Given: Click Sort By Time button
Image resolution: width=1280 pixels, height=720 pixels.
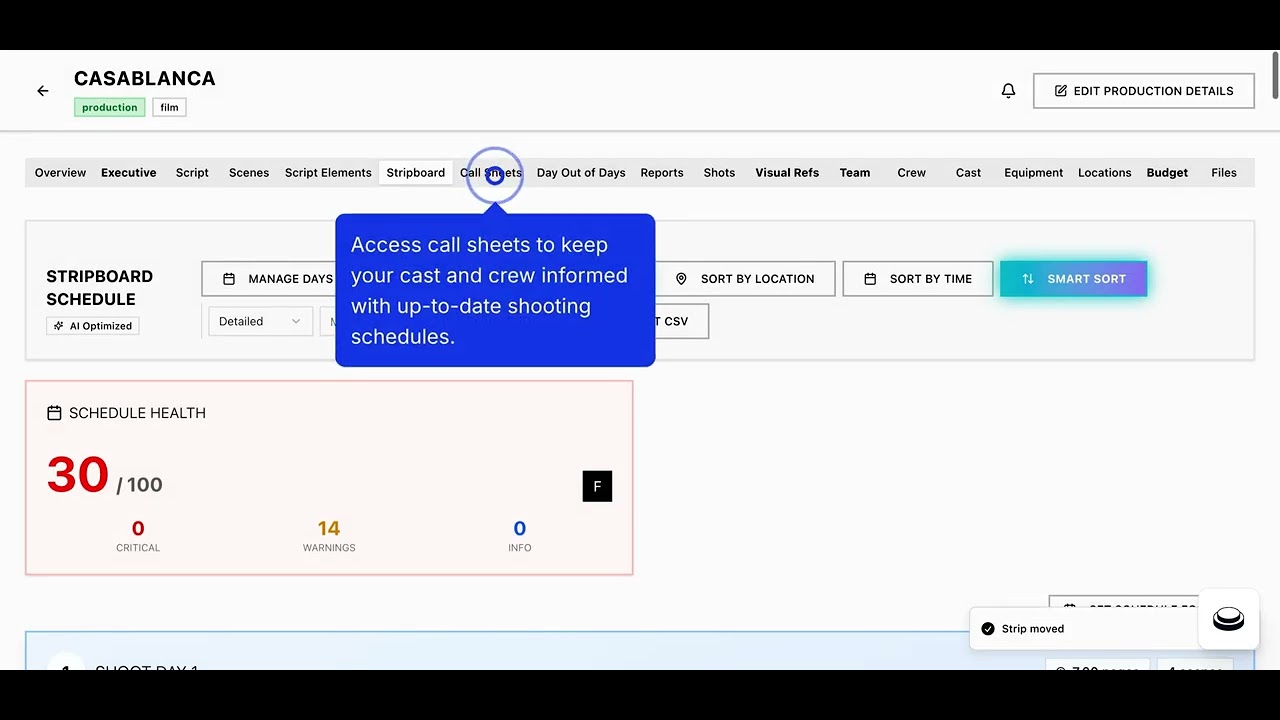Looking at the screenshot, I should (918, 279).
